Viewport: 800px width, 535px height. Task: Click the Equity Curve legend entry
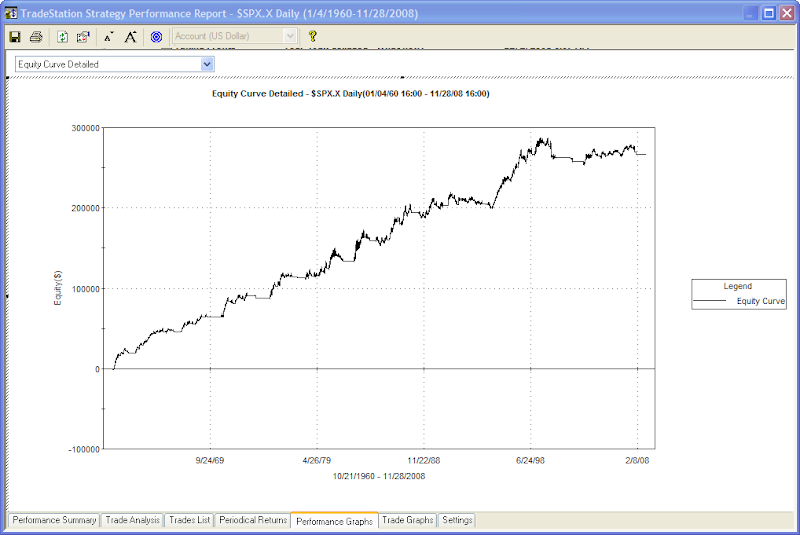(x=739, y=301)
